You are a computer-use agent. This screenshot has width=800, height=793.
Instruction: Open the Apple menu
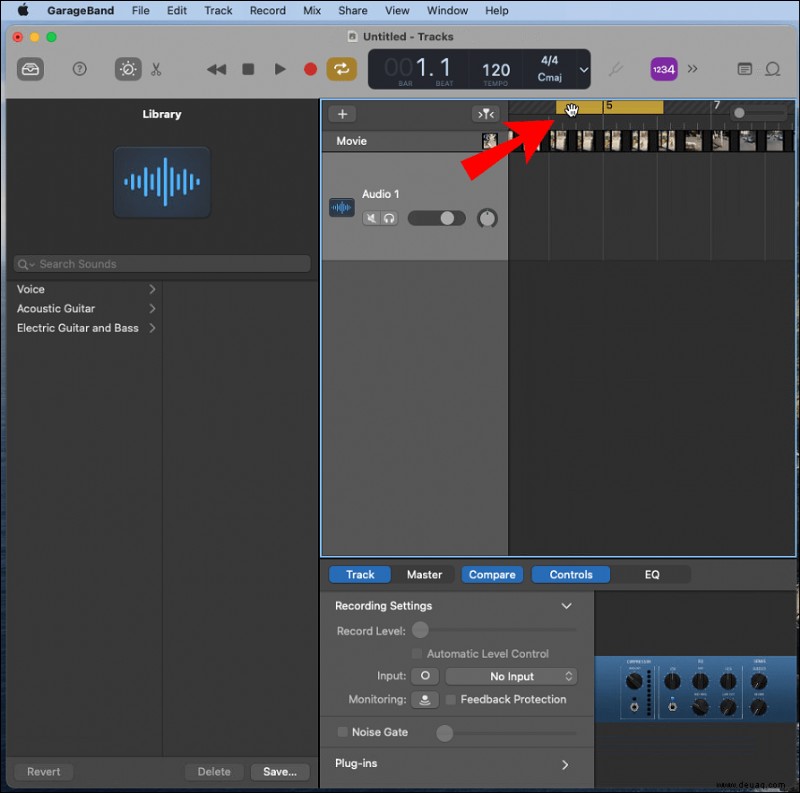click(23, 10)
